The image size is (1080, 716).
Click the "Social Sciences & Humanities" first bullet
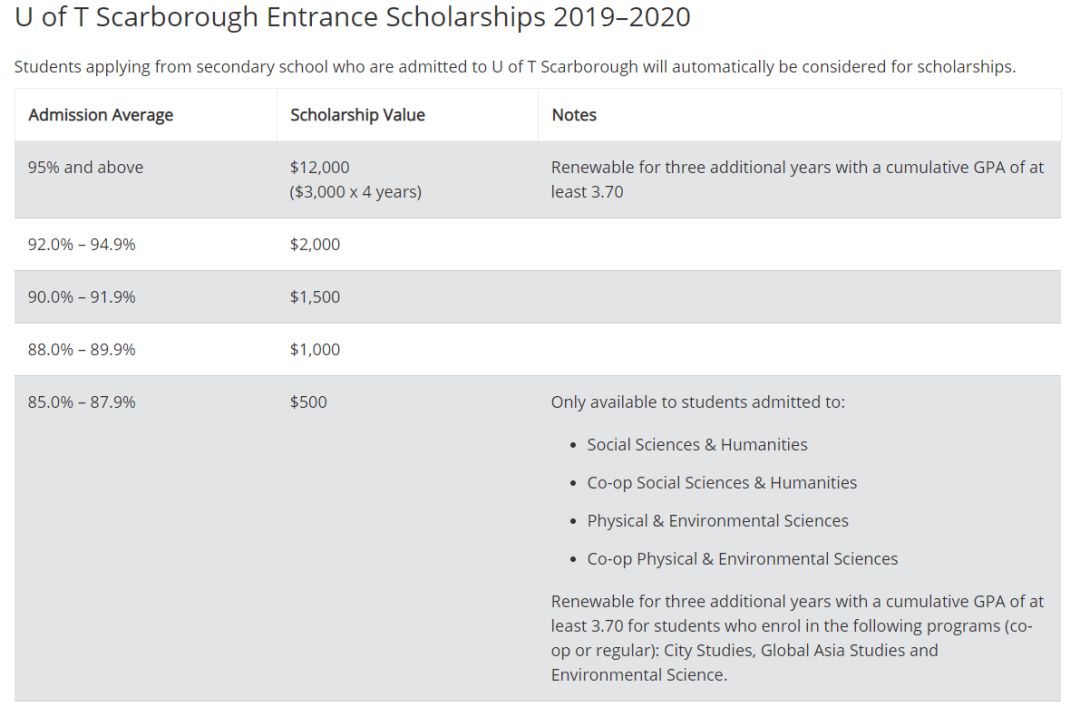697,444
